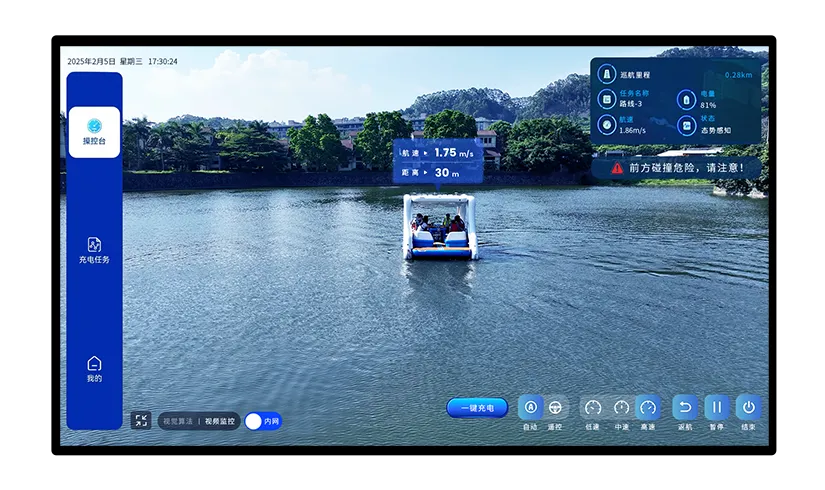
Task: Click the 路线-3 task name value
Action: pos(630,104)
